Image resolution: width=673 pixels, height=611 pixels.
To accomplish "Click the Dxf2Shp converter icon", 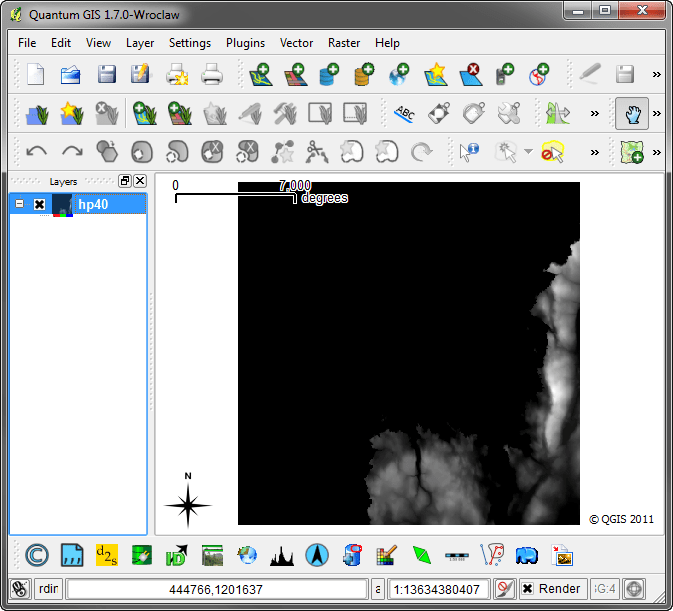I will point(106,555).
